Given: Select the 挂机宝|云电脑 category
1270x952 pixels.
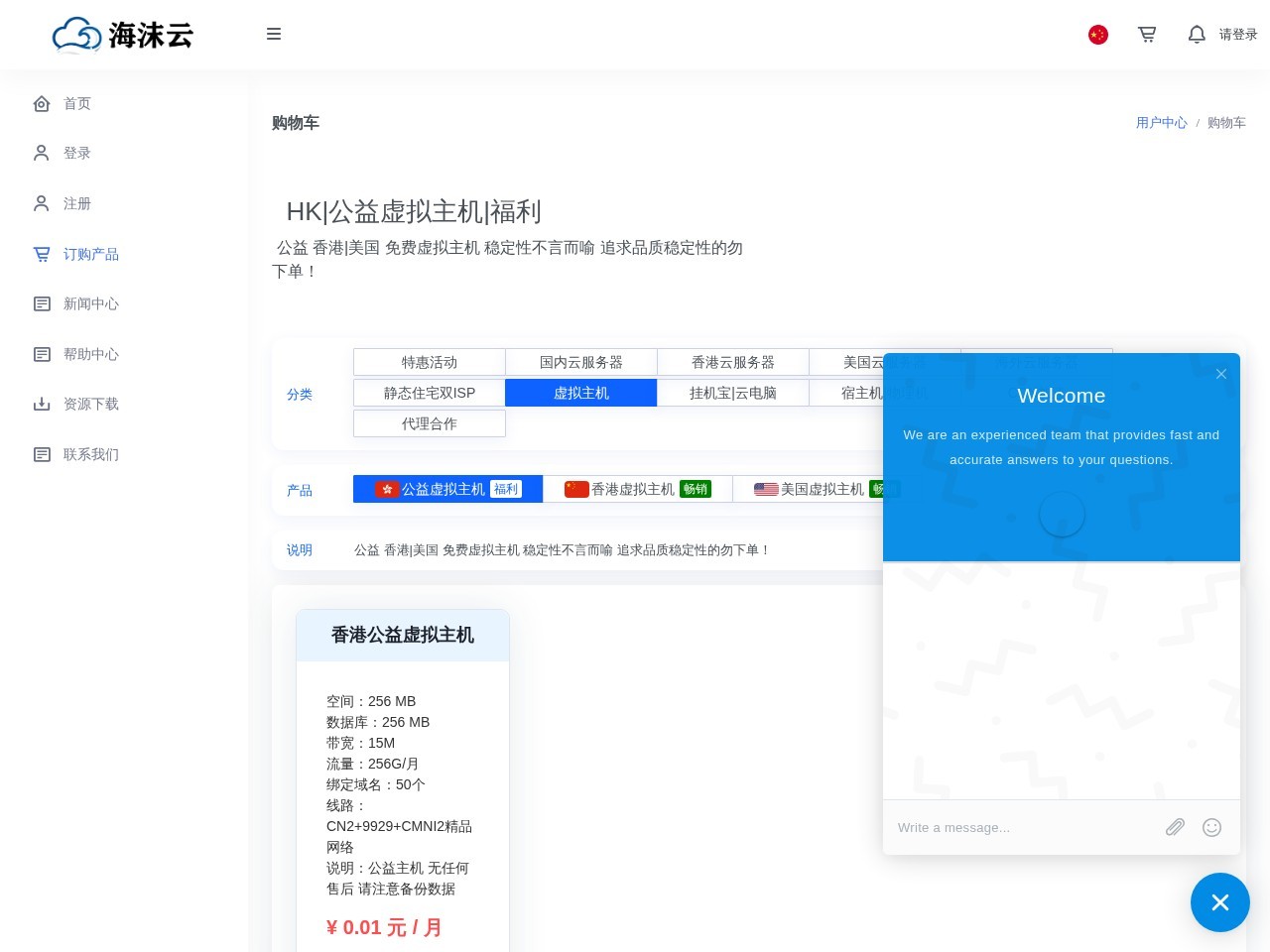Looking at the screenshot, I should [x=732, y=393].
